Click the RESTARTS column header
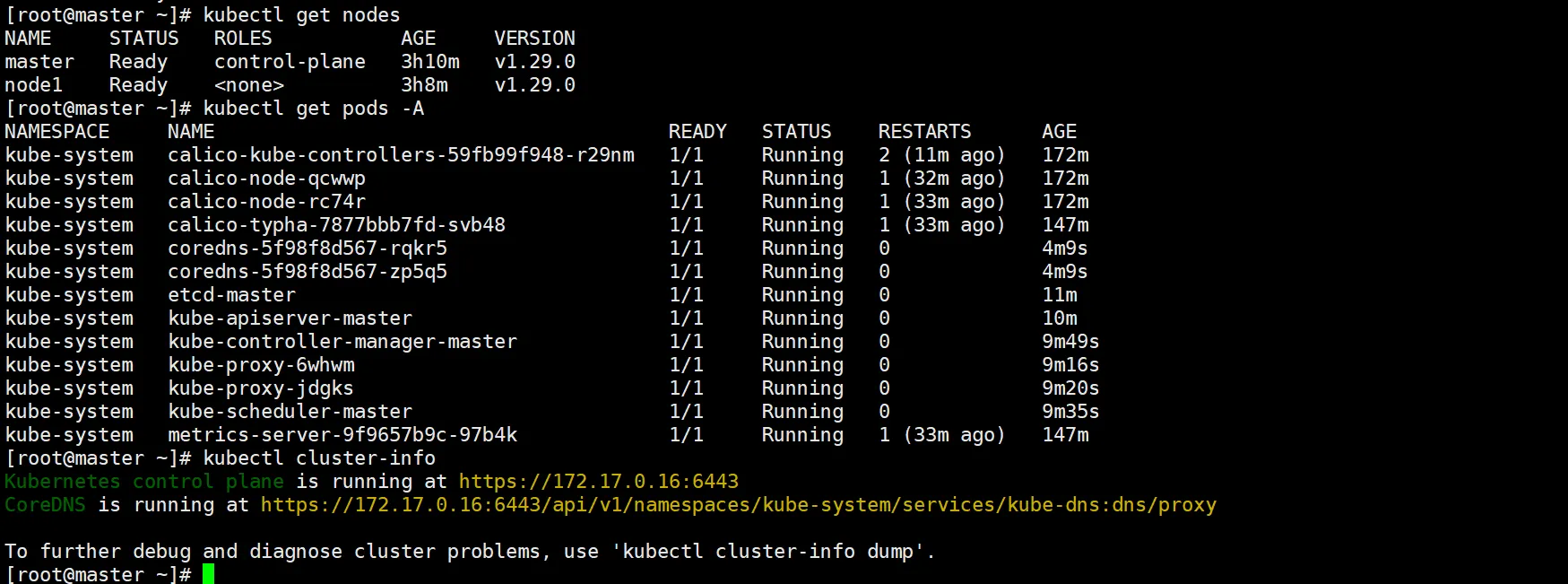This screenshot has width=1568, height=584. [924, 132]
